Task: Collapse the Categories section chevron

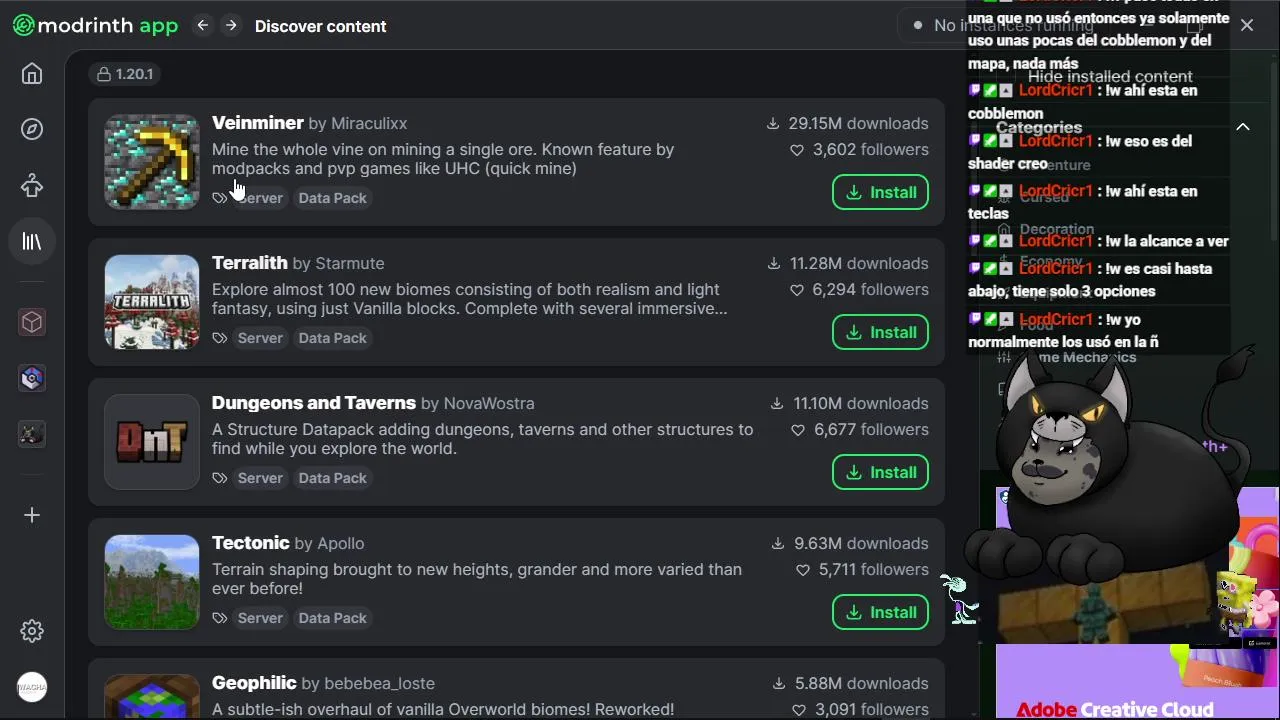Action: 1243,127
